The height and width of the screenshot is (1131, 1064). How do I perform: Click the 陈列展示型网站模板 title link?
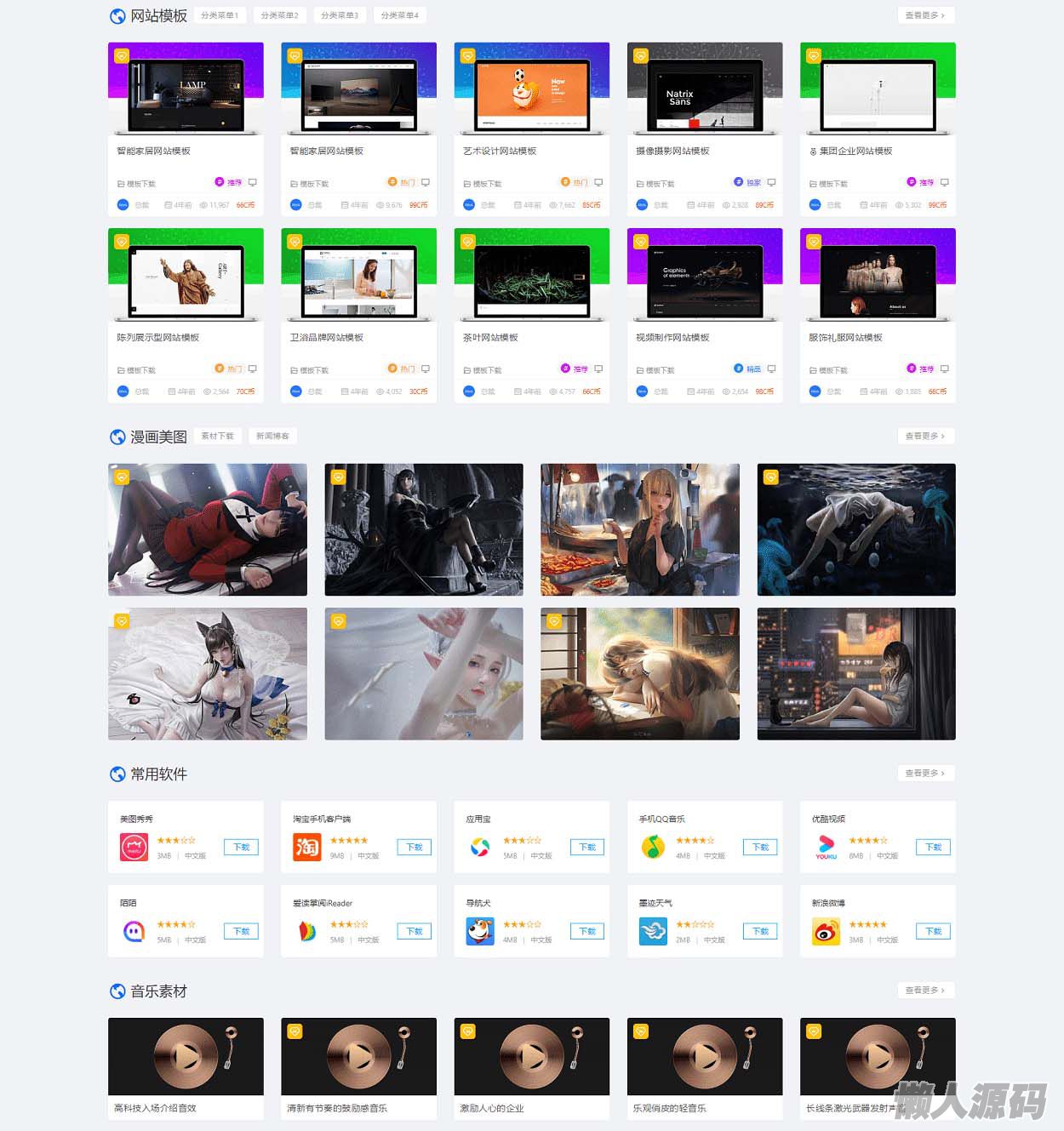coord(158,337)
